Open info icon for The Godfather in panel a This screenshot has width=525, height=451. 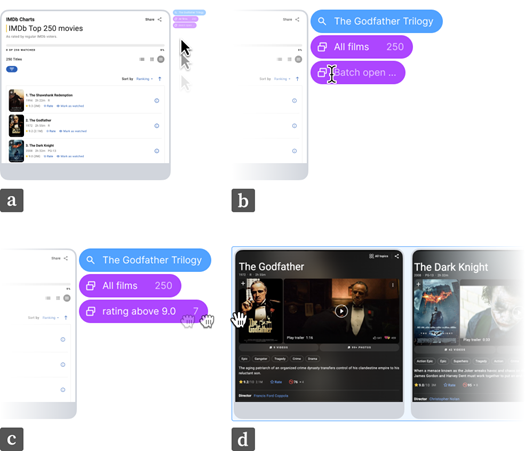157,126
